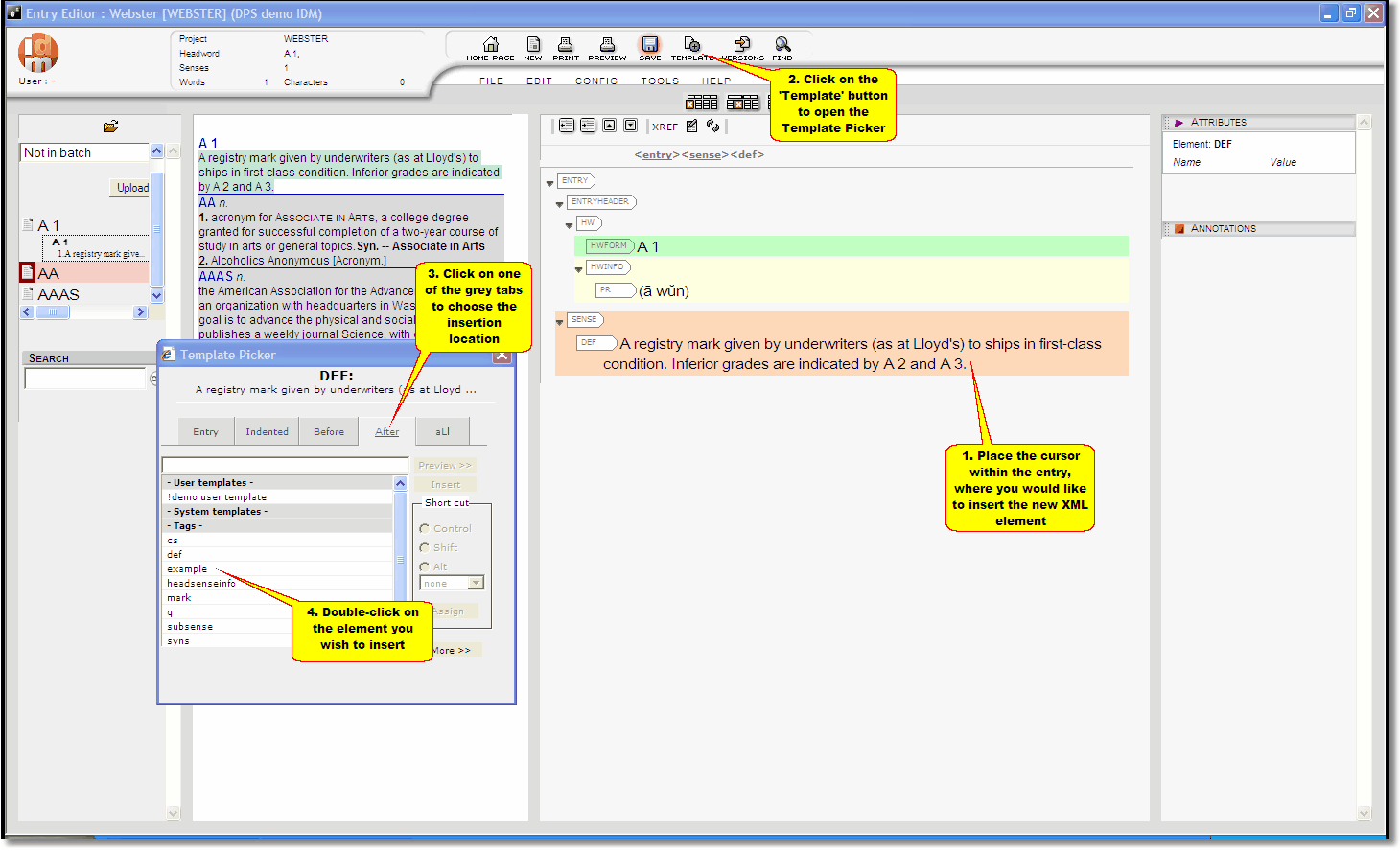Open the Versions toolbar icon
1400x853 pixels.
coord(742,44)
